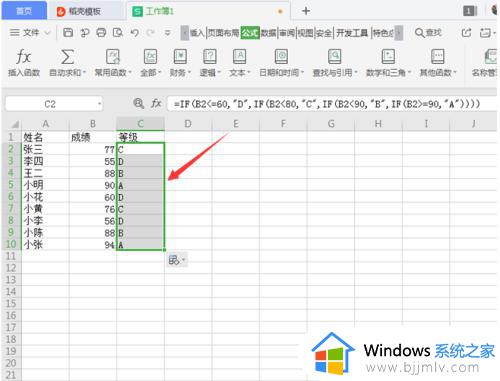Click the header cell 成绩
Screen dimensions: 500x381
(93, 137)
